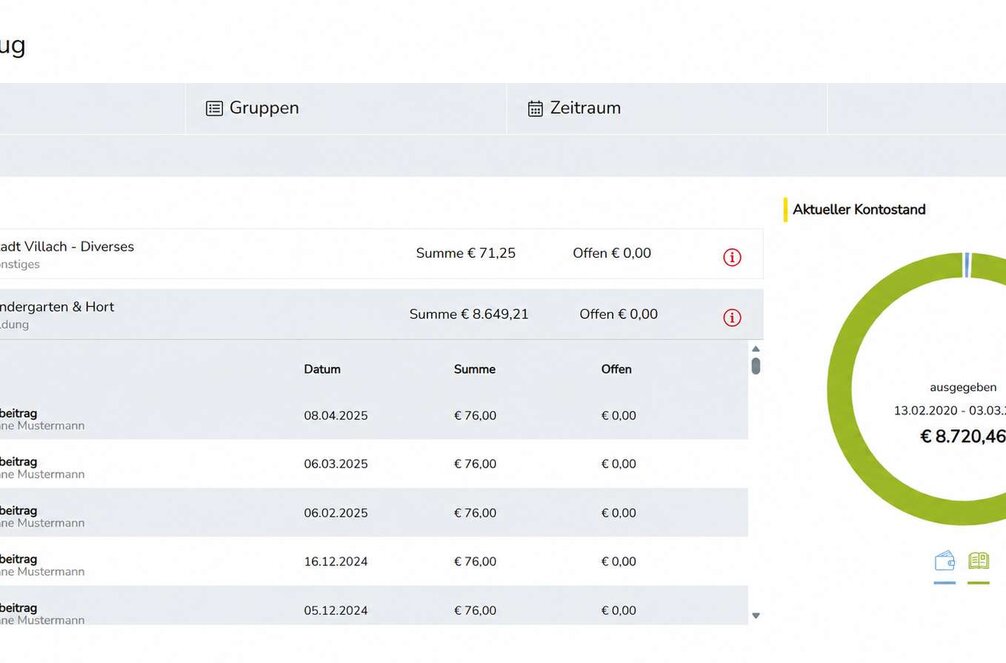Click the calendar icon beside Zeitraum
1006x663 pixels.
(535, 108)
